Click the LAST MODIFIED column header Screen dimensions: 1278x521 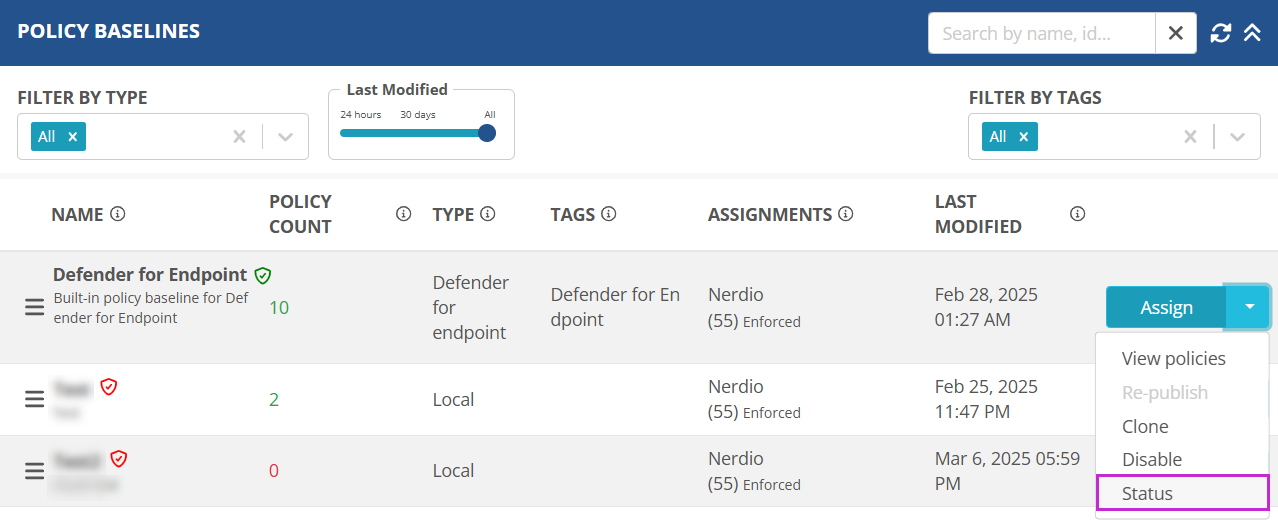978,214
